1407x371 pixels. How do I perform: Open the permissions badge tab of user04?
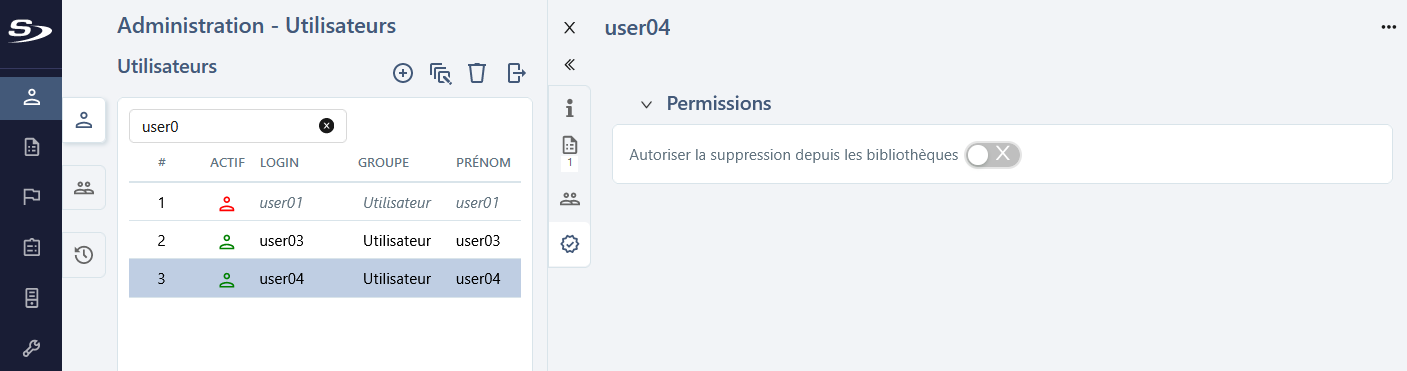click(570, 244)
